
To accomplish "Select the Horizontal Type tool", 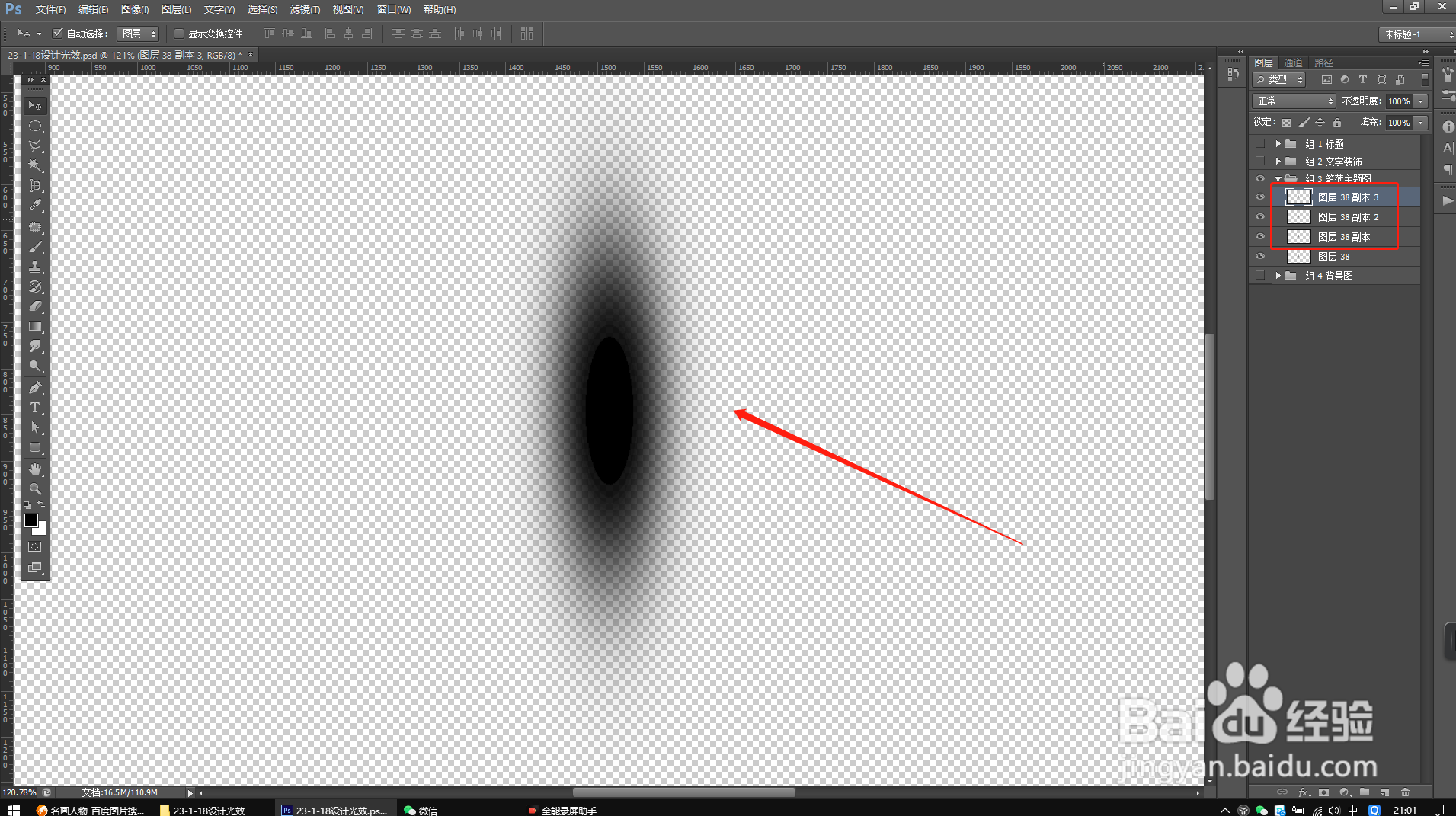I will 35,408.
